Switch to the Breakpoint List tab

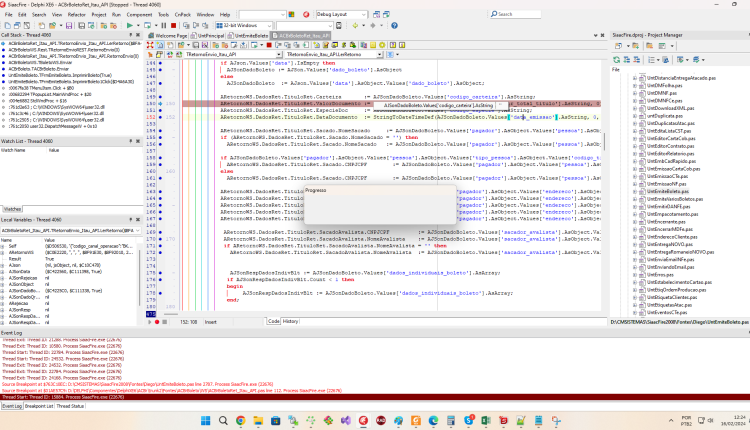39,406
